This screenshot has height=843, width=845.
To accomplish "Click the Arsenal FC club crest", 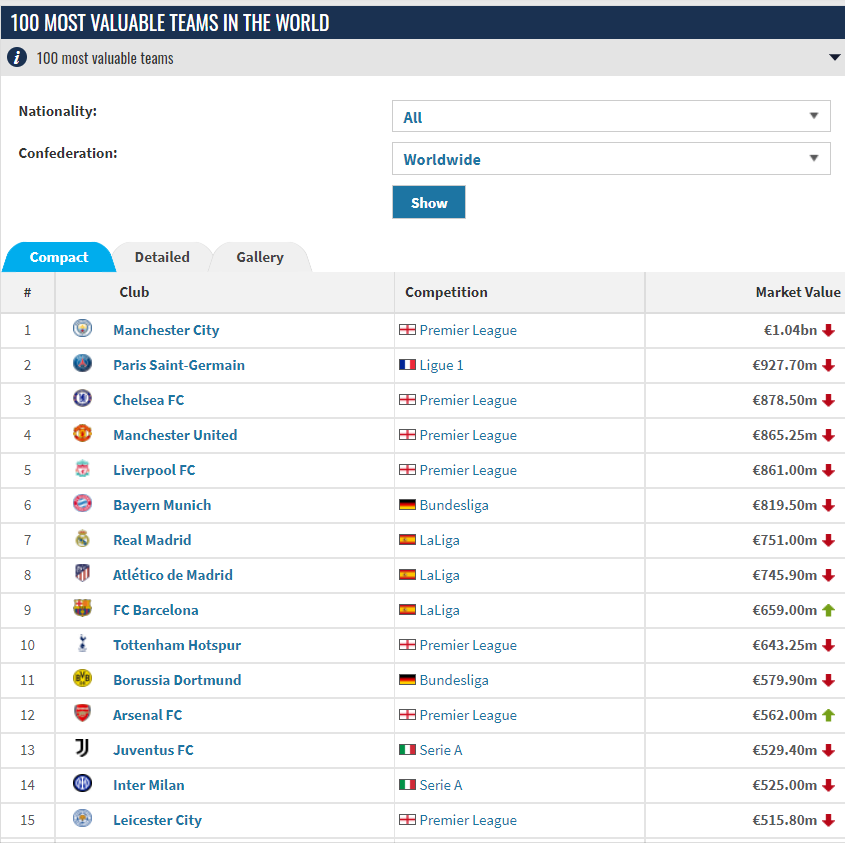I will pos(82,714).
